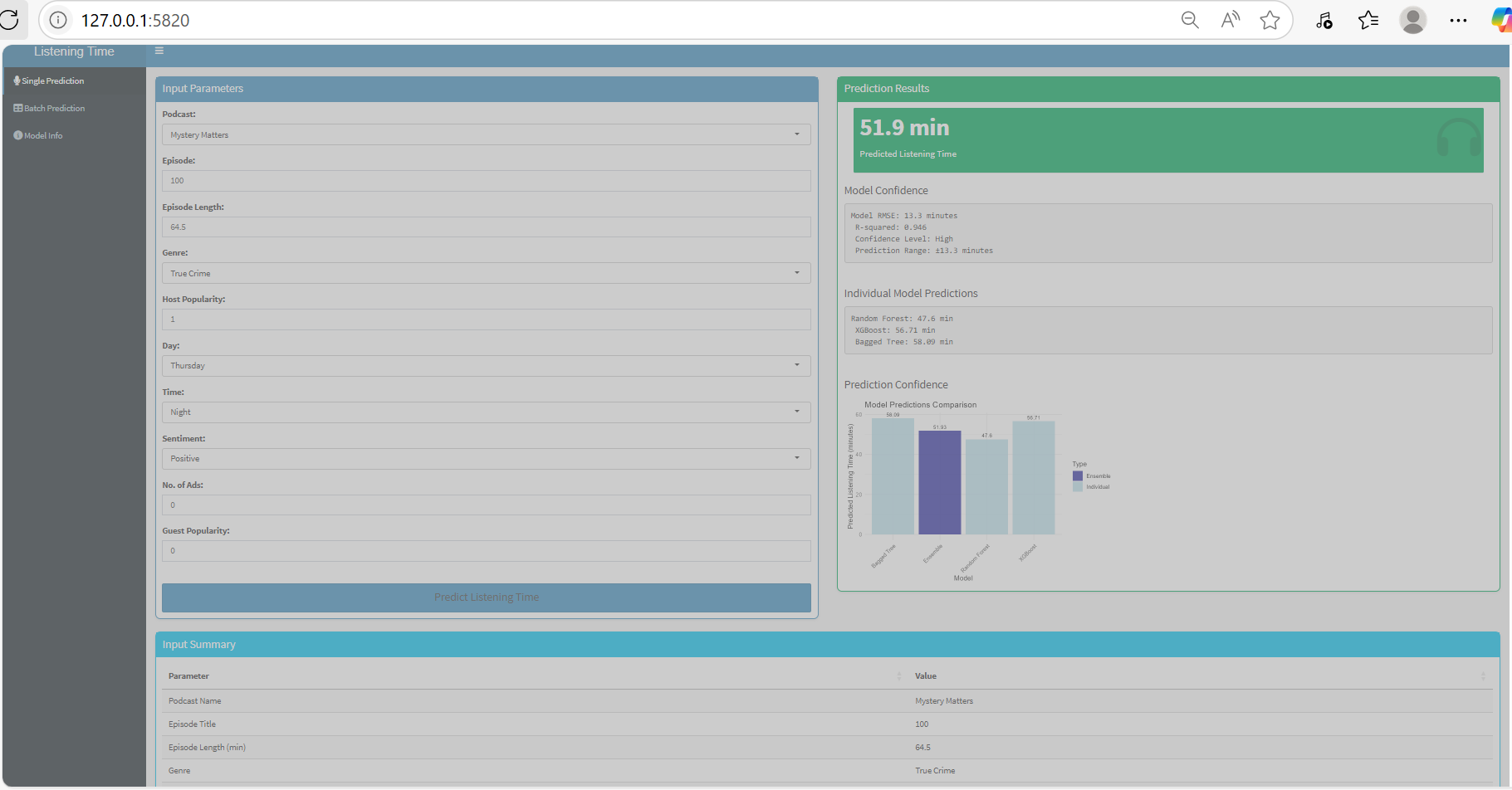Screen dimensions: 1512x790
Task: Open browser Settings and more menu
Action: 1458,20
